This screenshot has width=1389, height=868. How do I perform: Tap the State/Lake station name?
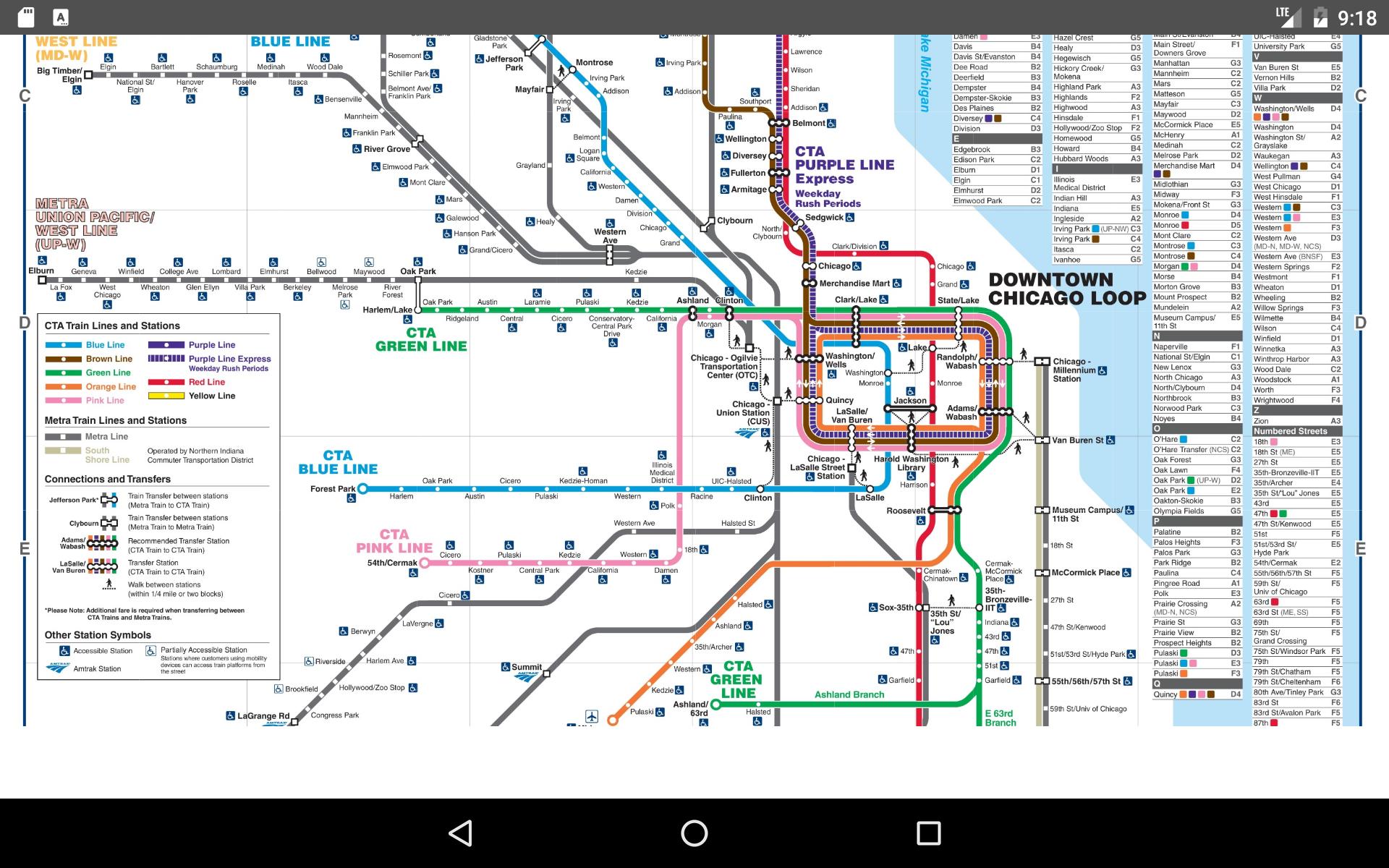click(x=958, y=300)
